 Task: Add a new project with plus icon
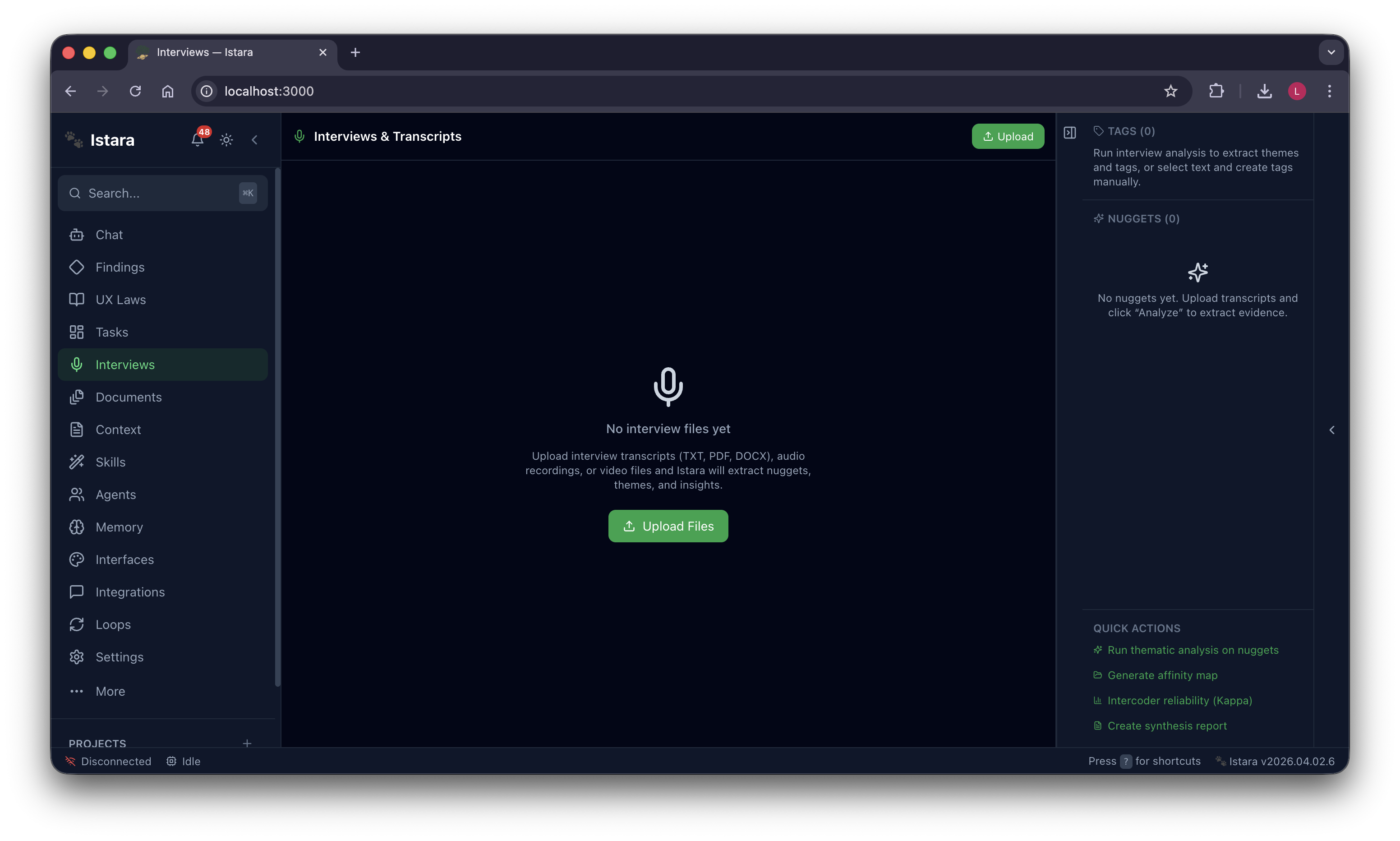point(247,743)
